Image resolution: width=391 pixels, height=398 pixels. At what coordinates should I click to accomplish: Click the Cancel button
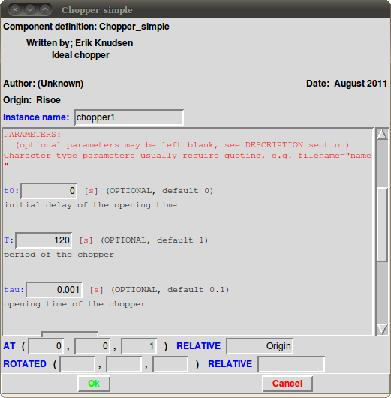pyautogui.click(x=287, y=383)
